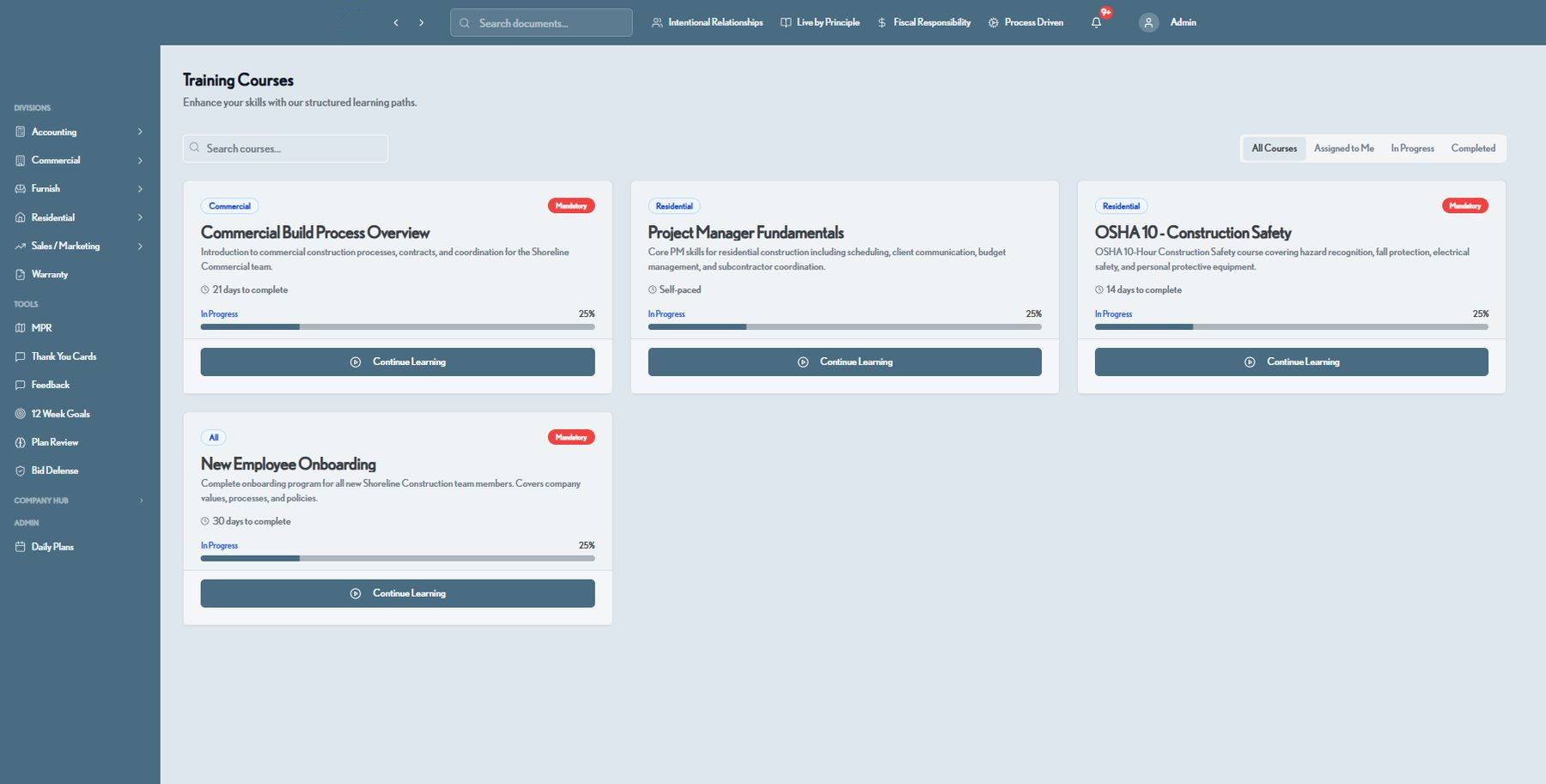Image resolution: width=1546 pixels, height=784 pixels.
Task: Expand the Accounting division chevron
Action: 140,132
